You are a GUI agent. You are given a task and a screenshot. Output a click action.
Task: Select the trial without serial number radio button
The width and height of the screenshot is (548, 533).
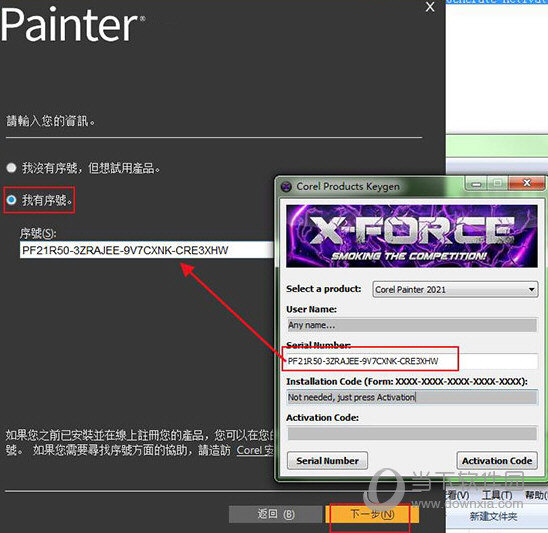click(x=11, y=168)
